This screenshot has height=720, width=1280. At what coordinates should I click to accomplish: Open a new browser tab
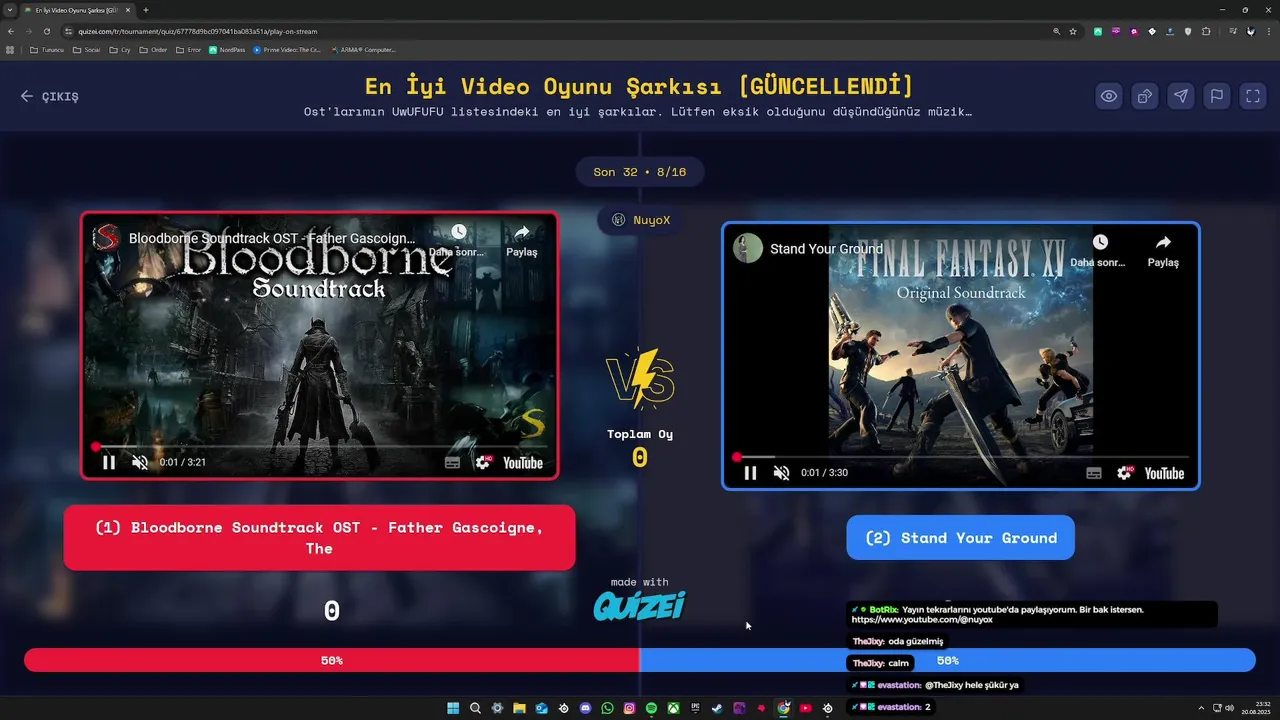(146, 10)
